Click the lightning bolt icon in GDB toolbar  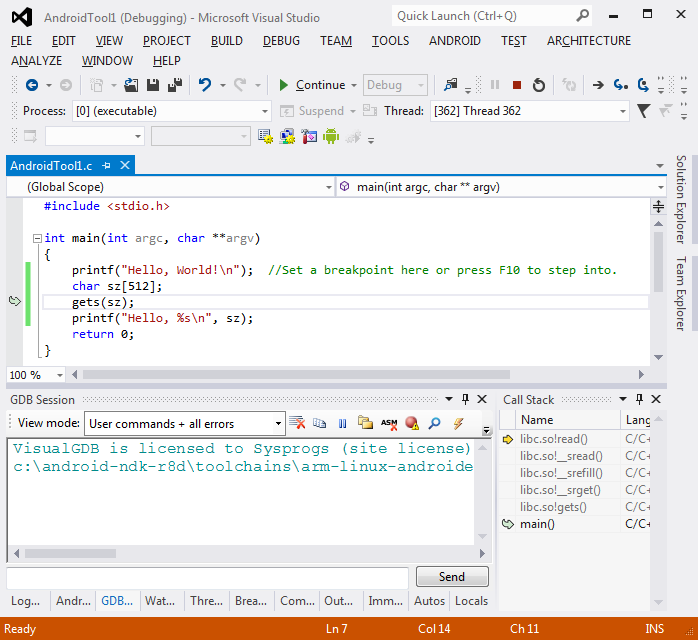point(458,423)
